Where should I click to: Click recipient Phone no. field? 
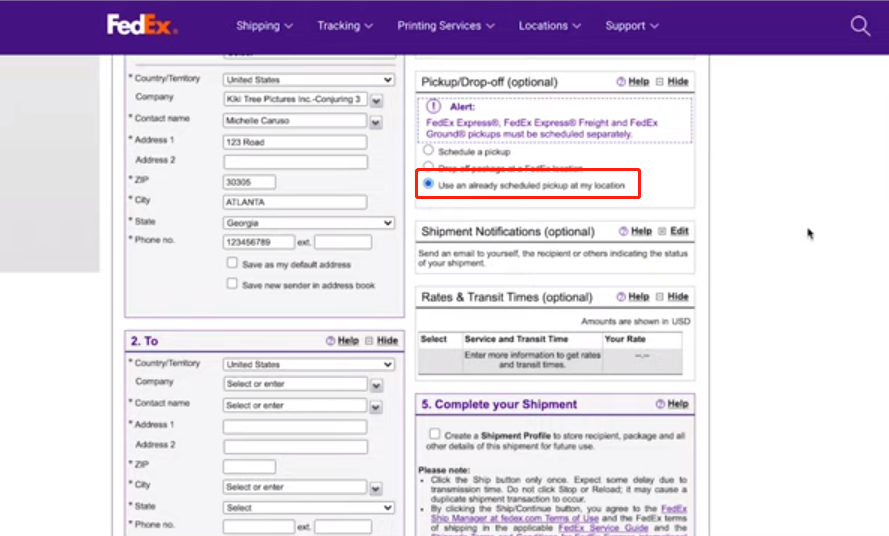point(259,527)
